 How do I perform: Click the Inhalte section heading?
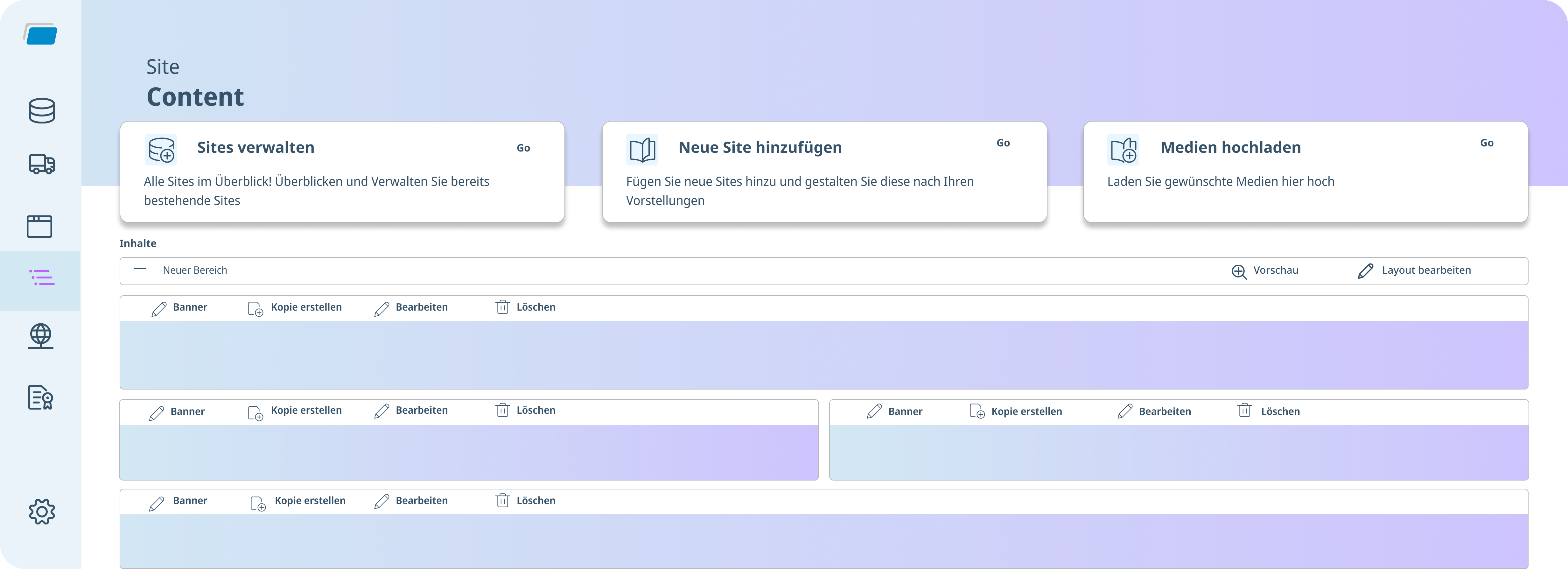point(137,243)
